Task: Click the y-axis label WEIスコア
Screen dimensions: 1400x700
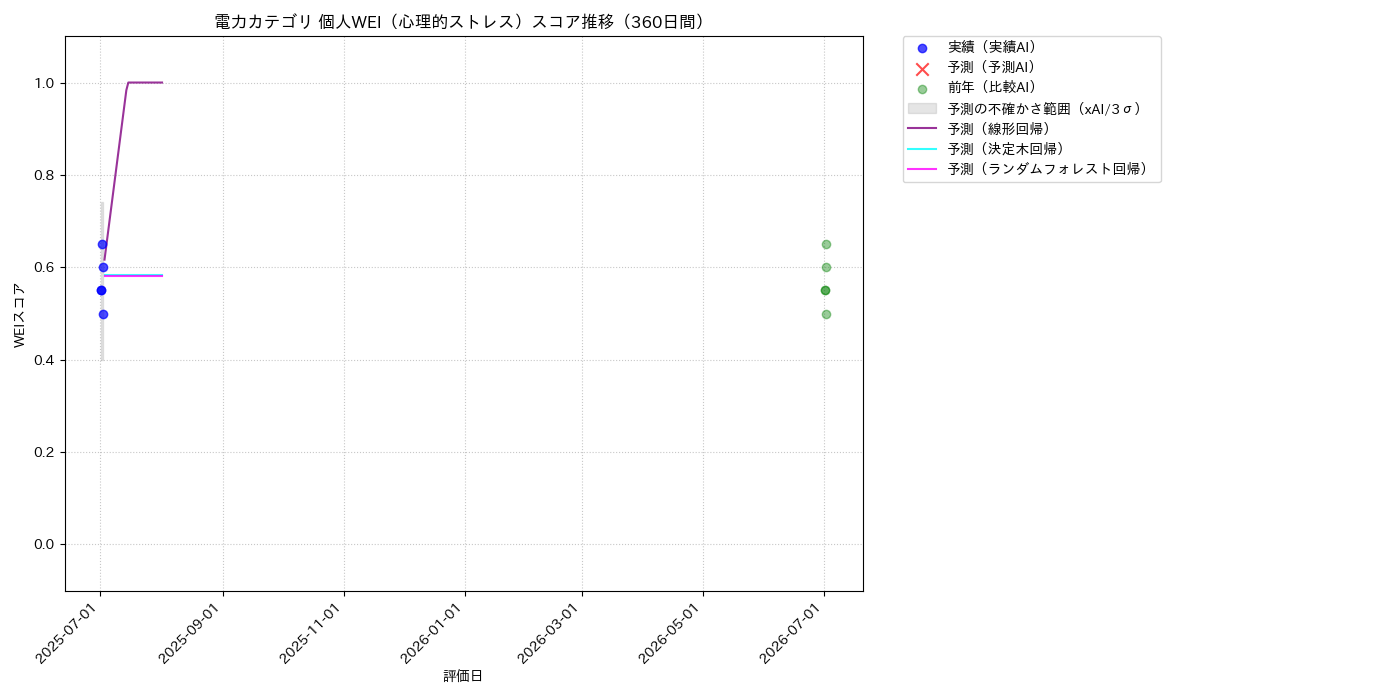Action: 20,314
